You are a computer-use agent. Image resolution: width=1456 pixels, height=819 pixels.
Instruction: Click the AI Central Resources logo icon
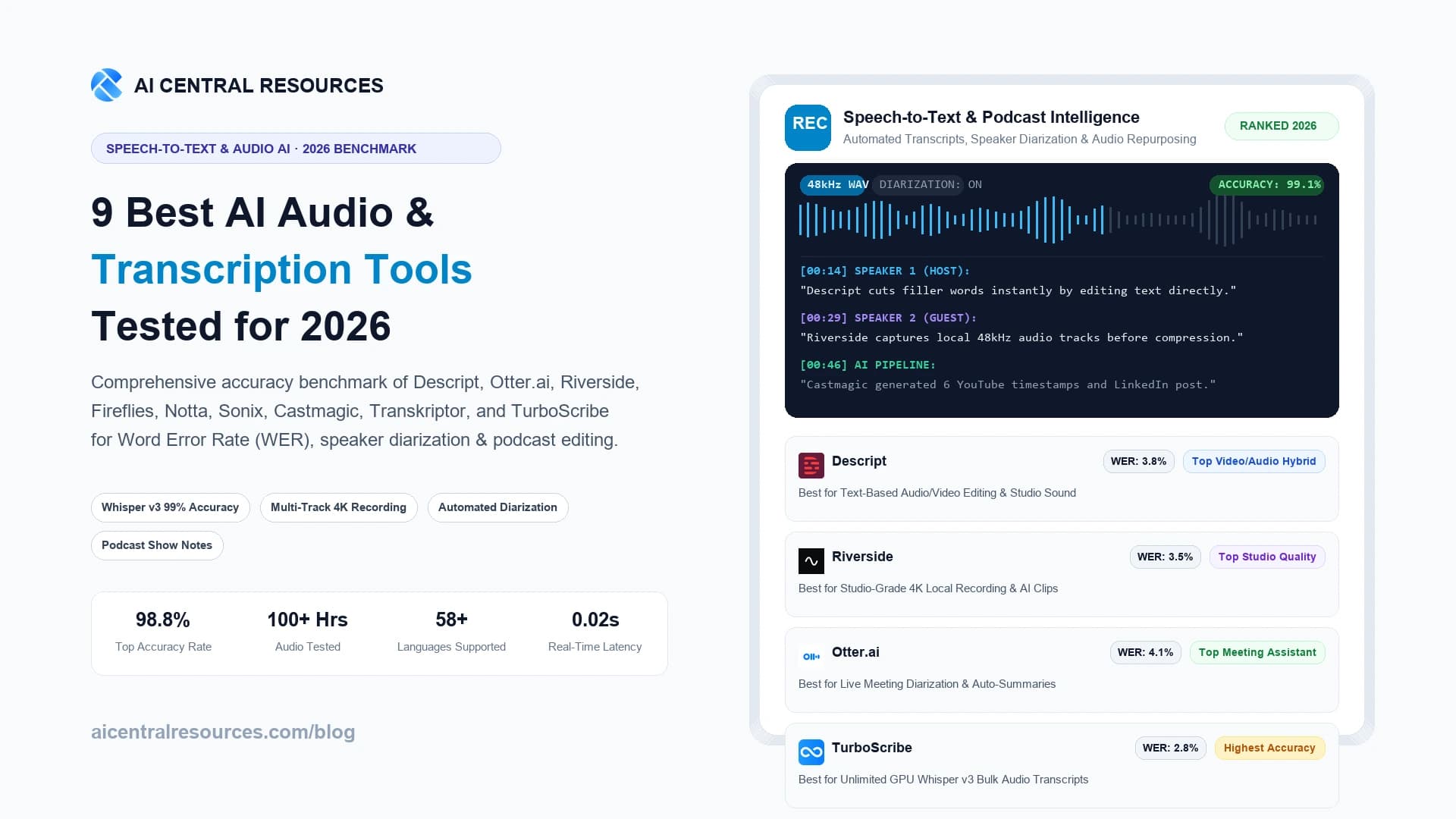pyautogui.click(x=107, y=85)
